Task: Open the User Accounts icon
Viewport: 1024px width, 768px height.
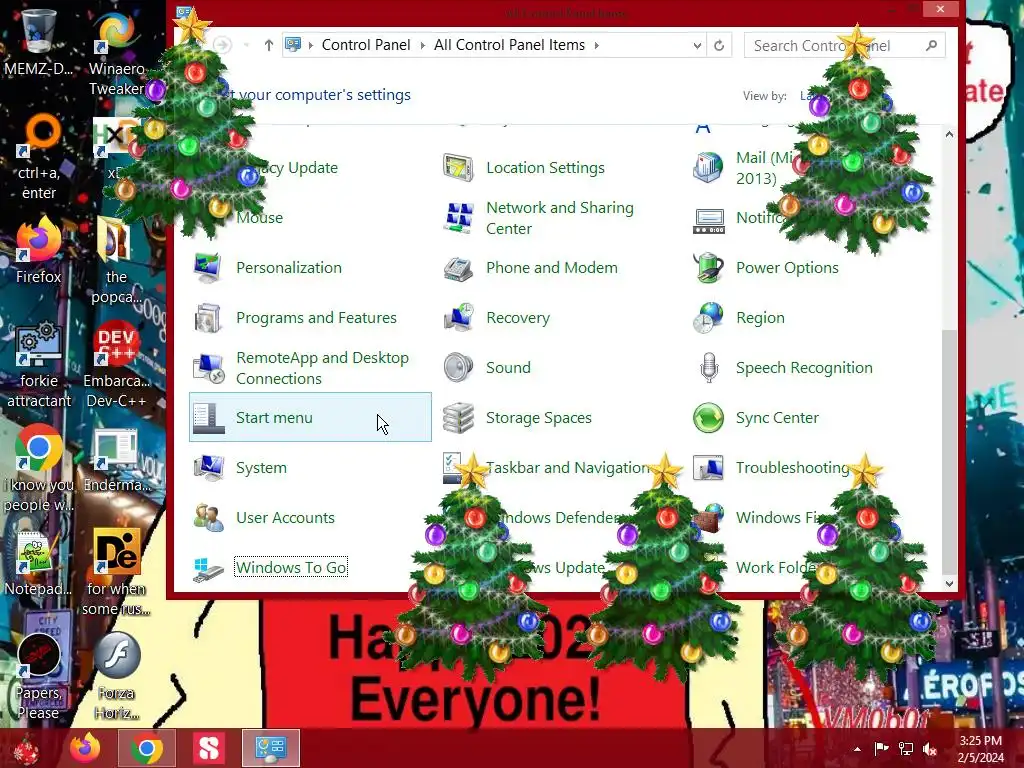Action: 208,518
